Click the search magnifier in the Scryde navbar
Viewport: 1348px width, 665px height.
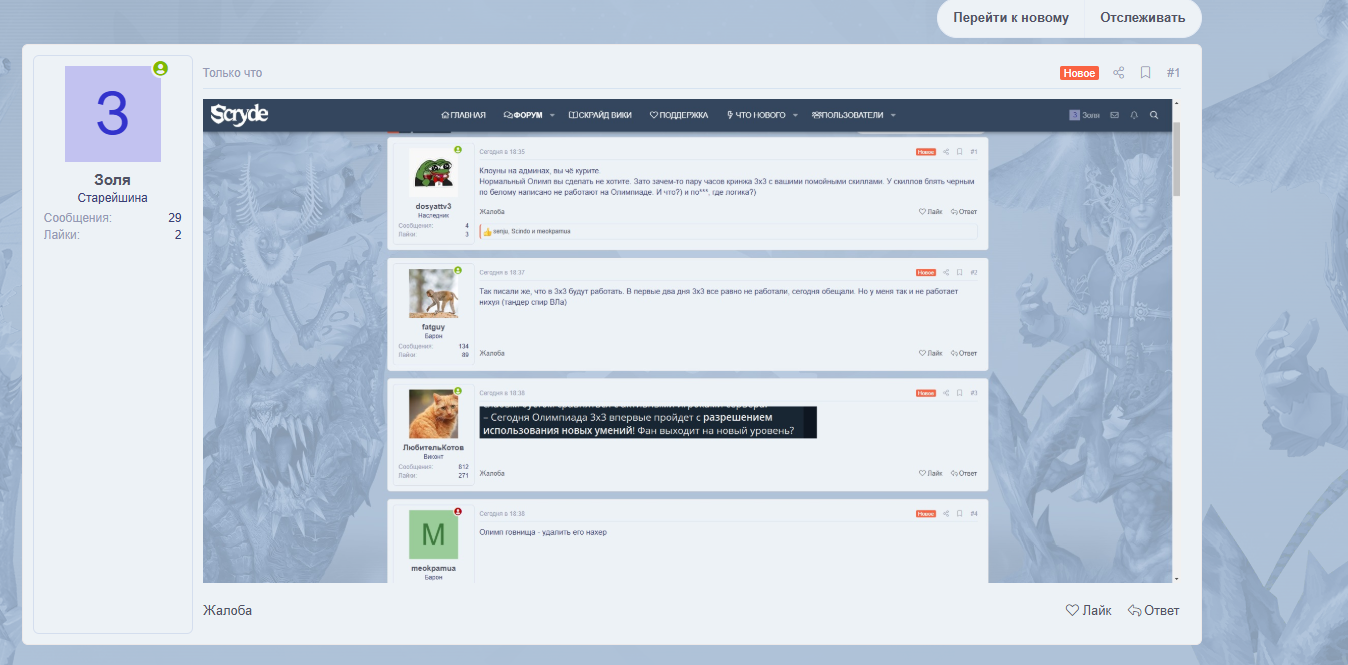coord(1154,115)
